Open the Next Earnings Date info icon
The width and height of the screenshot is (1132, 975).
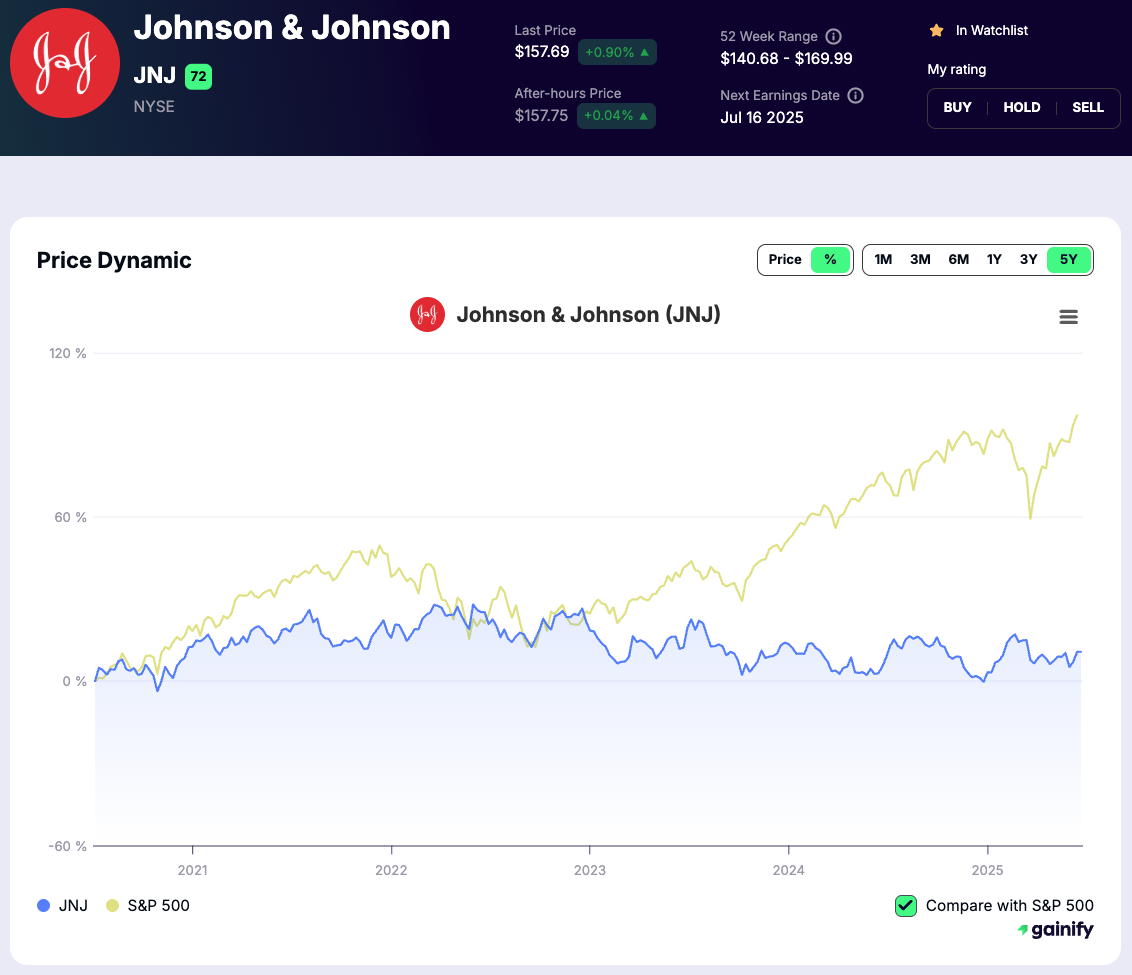(x=855, y=95)
